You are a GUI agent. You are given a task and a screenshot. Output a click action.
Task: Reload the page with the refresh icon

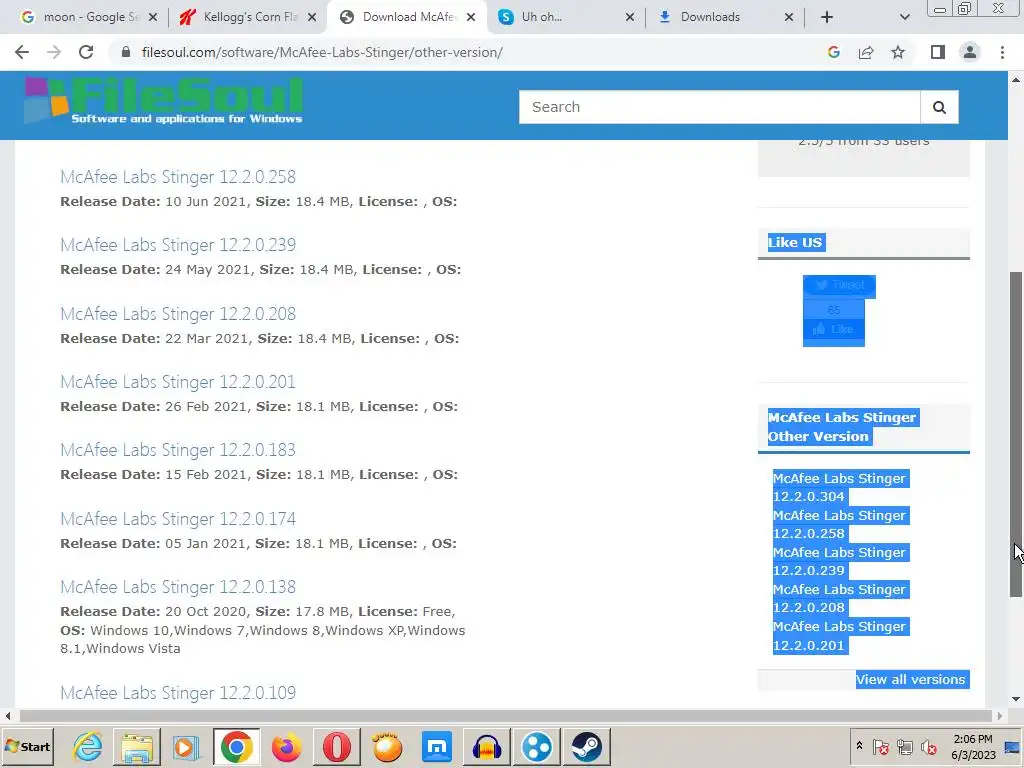tap(86, 52)
